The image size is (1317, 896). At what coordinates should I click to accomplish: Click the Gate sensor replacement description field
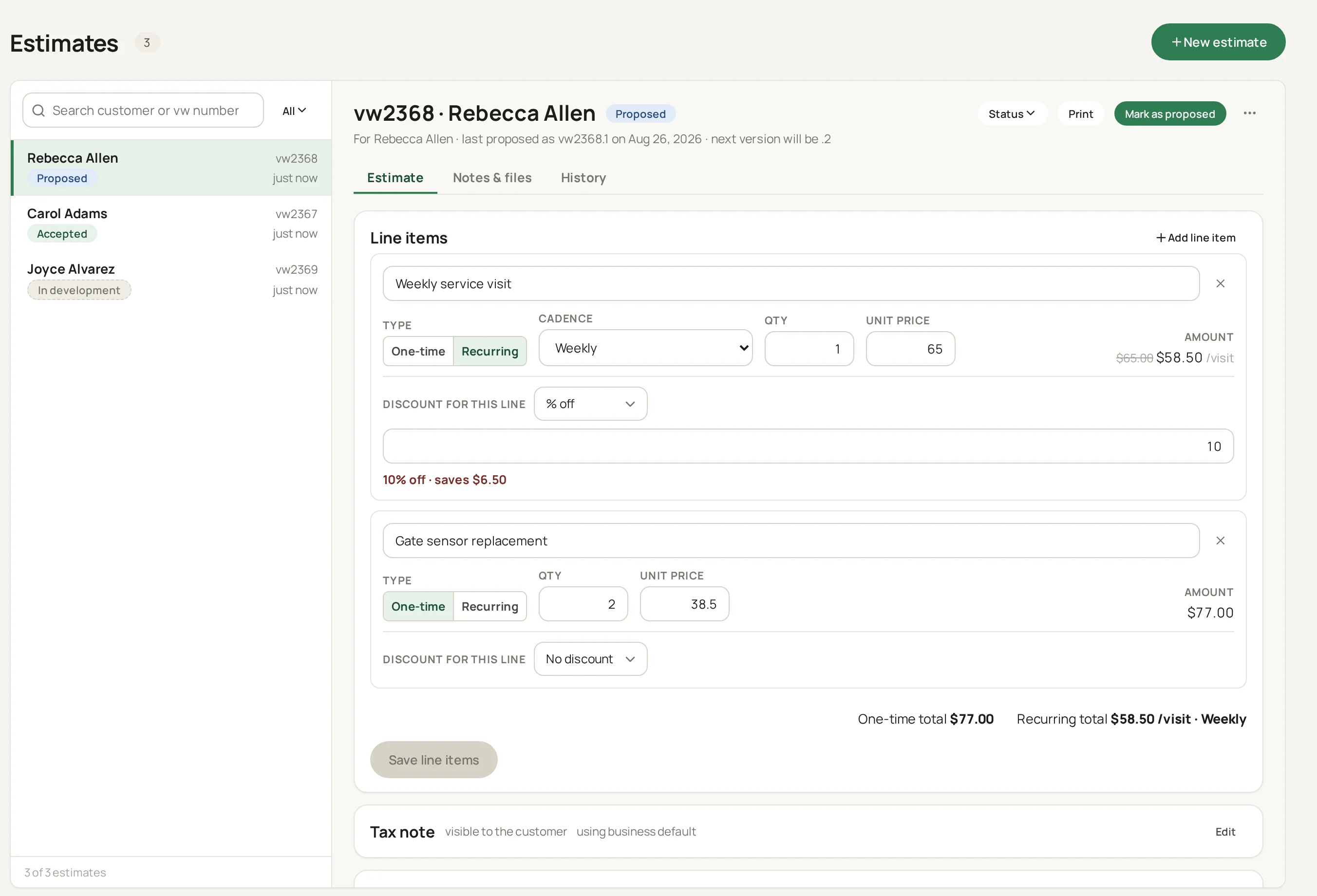[791, 541]
